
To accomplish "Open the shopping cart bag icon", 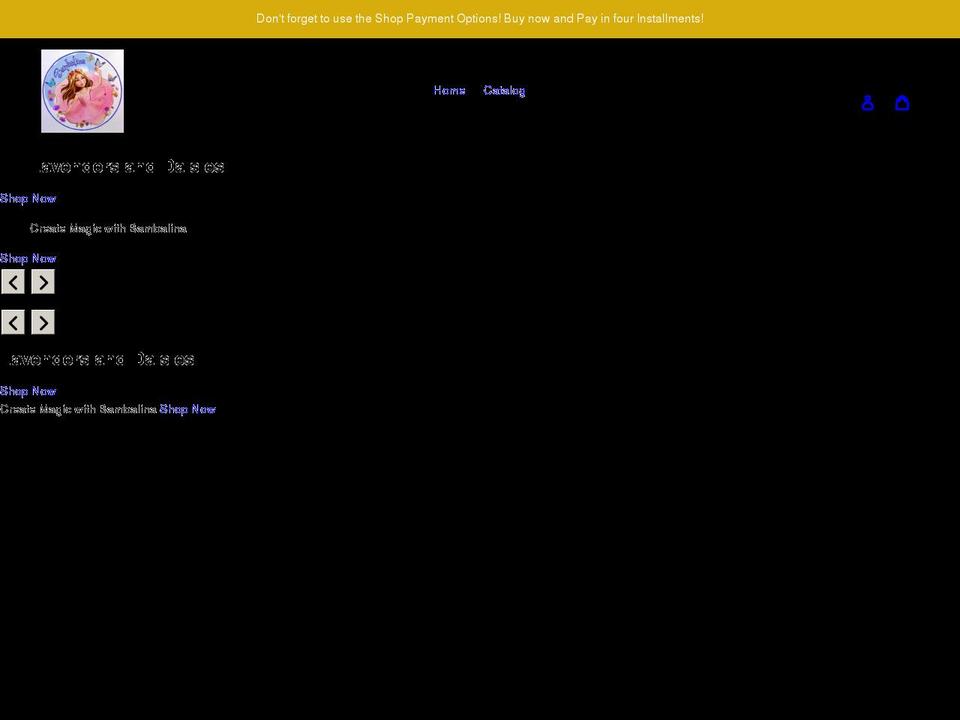I will [x=902, y=102].
